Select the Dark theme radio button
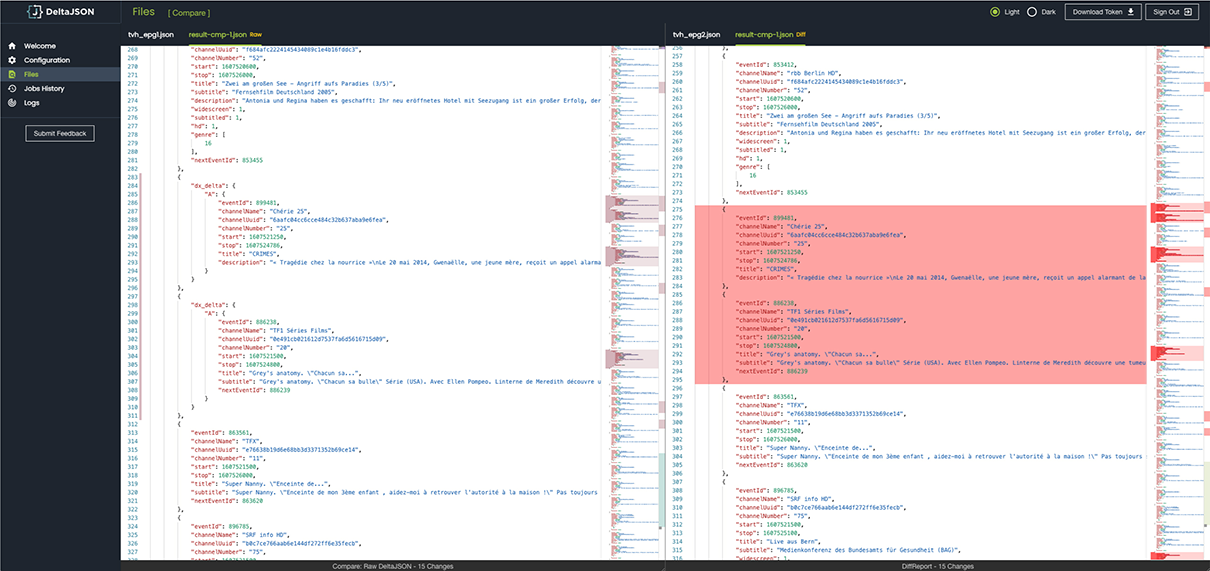The height and width of the screenshot is (571, 1210). 1032,12
